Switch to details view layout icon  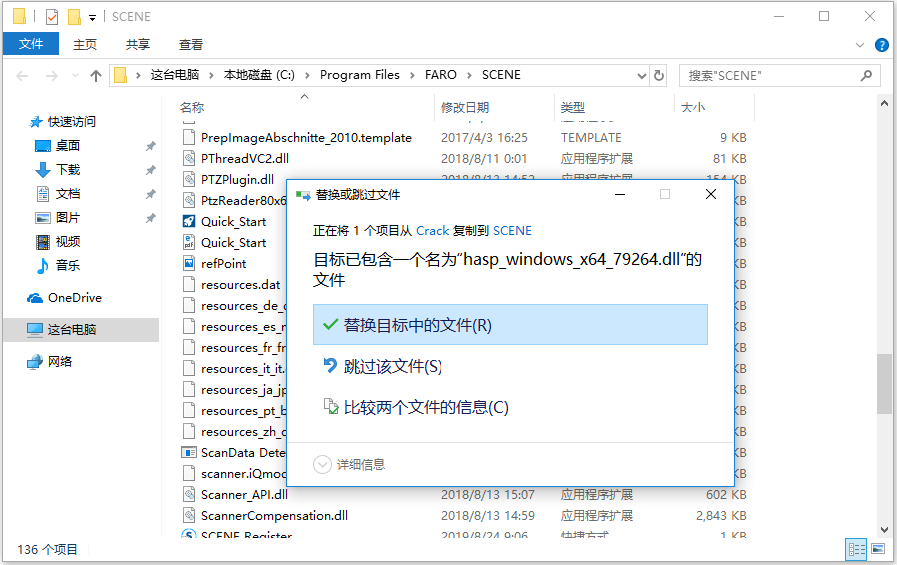(x=856, y=550)
